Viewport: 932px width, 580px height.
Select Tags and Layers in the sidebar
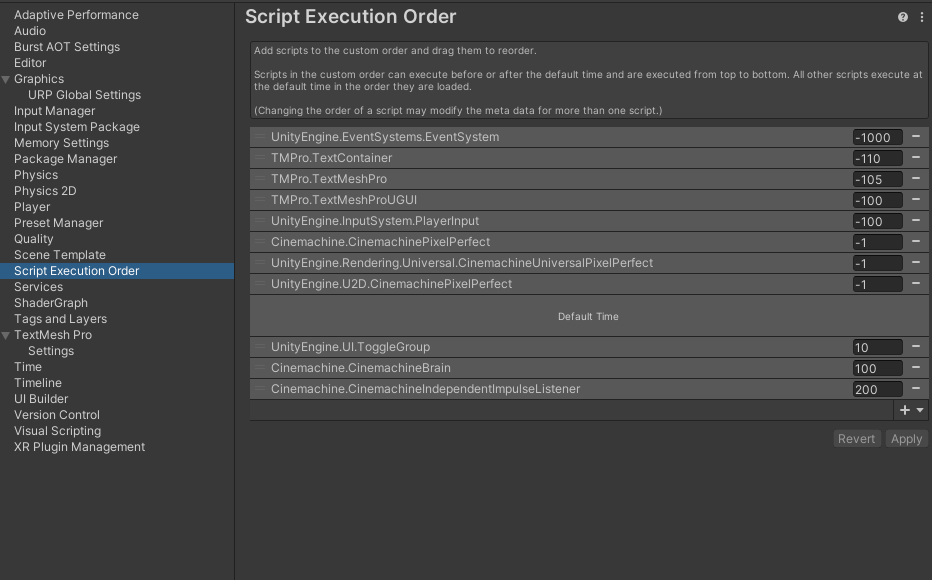(61, 319)
